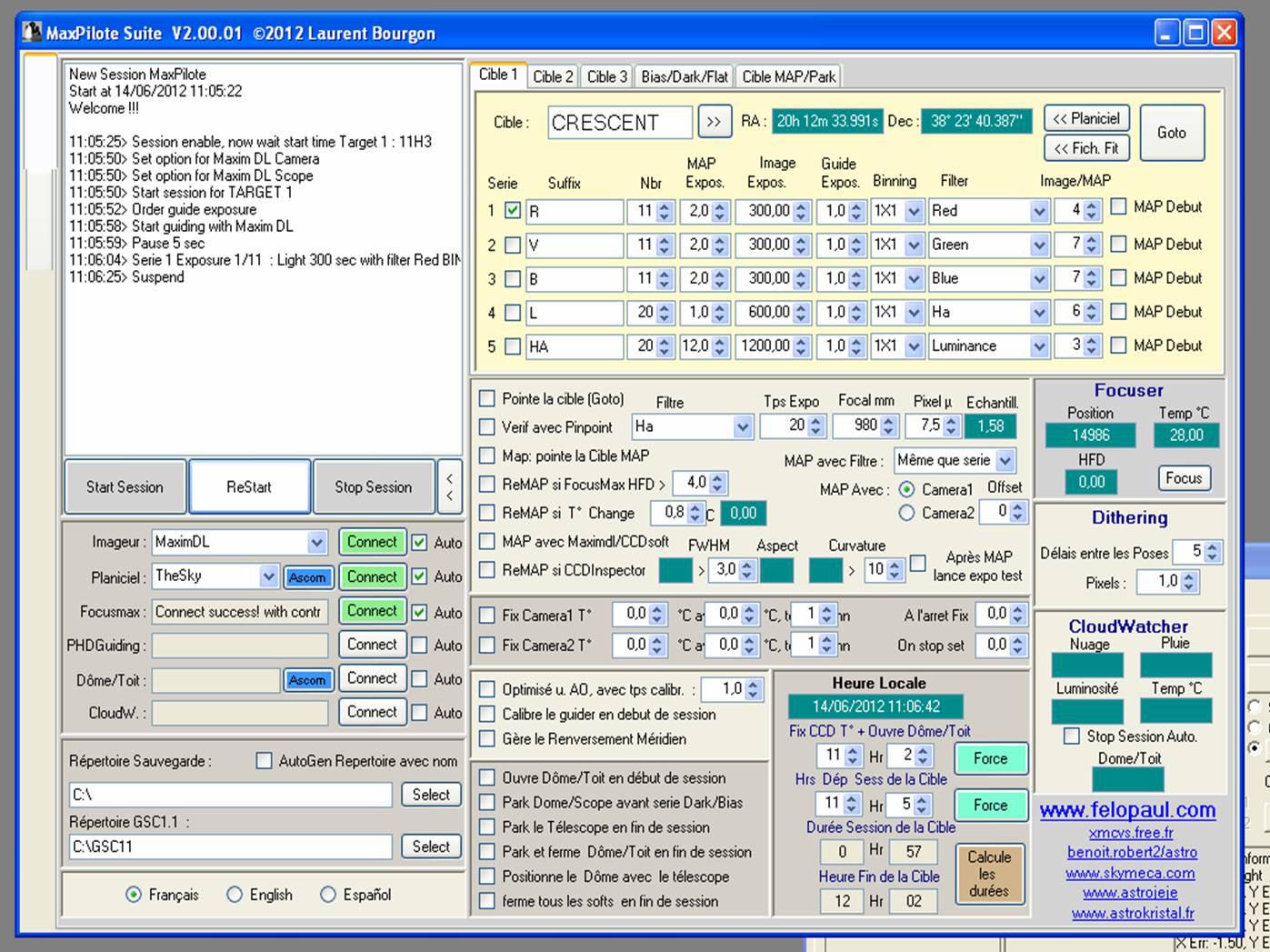Screen dimensions: 1270x952
Task: Switch to the Bias/Dark/Flat tab
Action: coord(684,76)
